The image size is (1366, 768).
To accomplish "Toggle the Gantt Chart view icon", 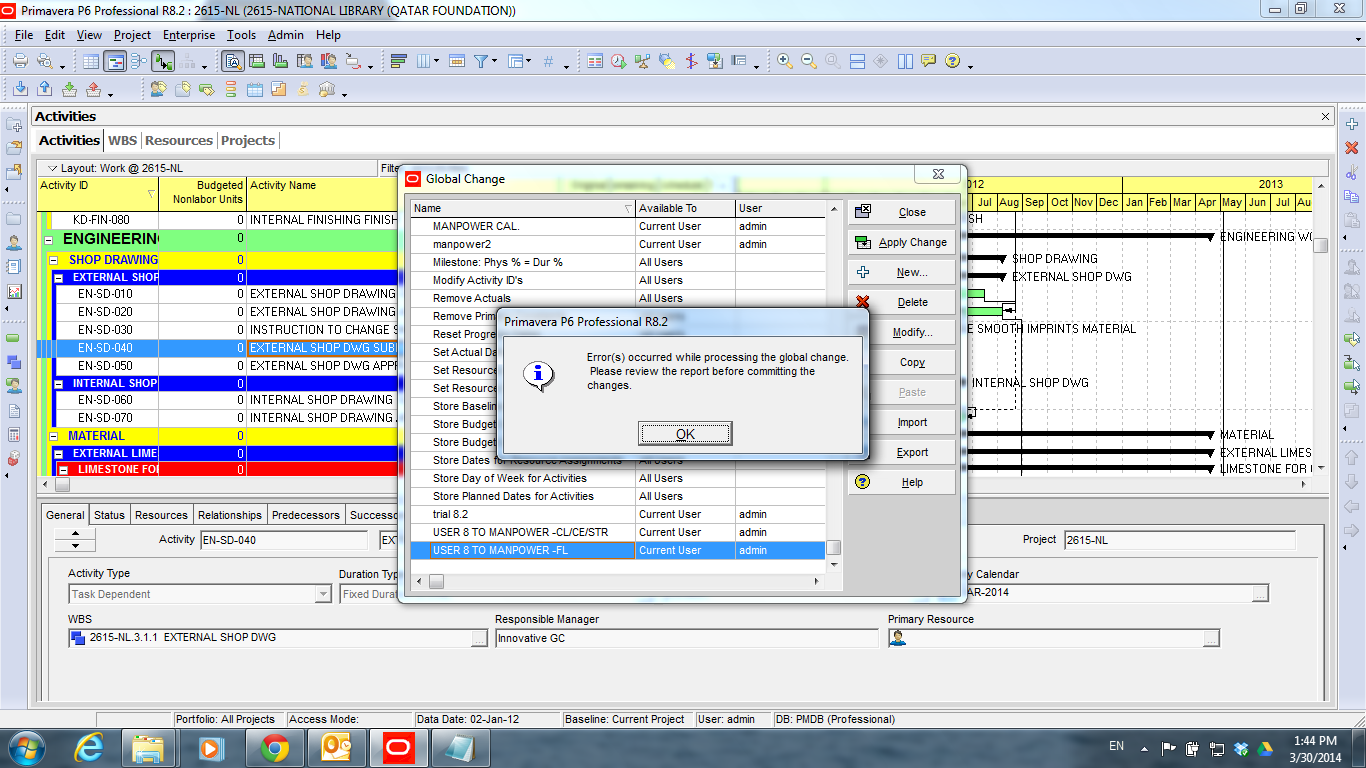I will [115, 61].
